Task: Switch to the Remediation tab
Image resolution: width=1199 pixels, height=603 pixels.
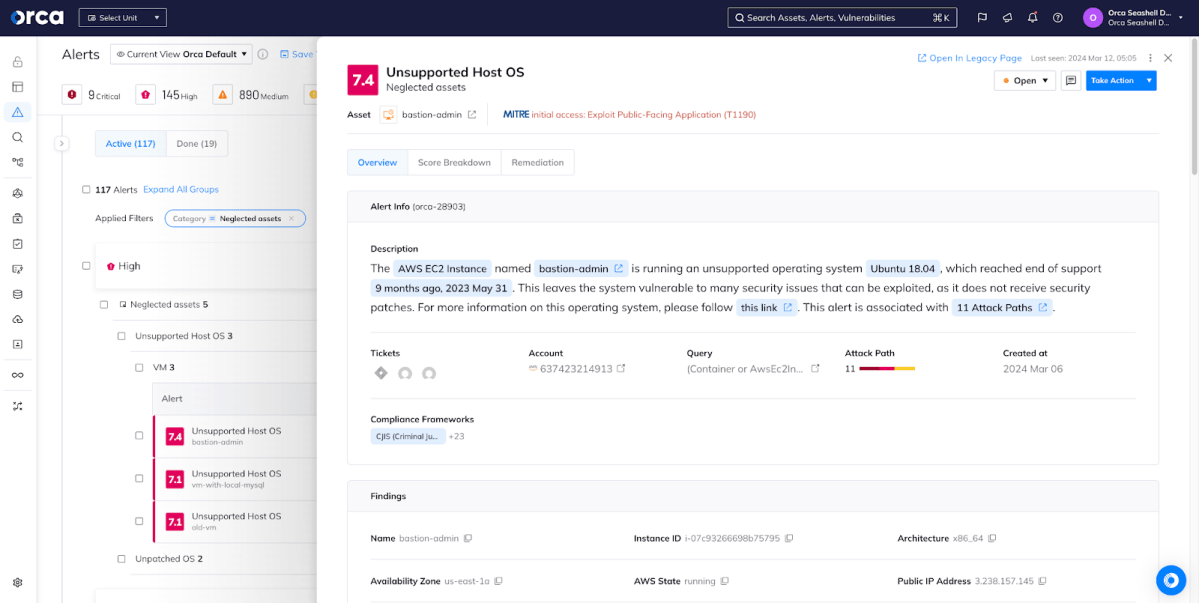Action: 538,163
